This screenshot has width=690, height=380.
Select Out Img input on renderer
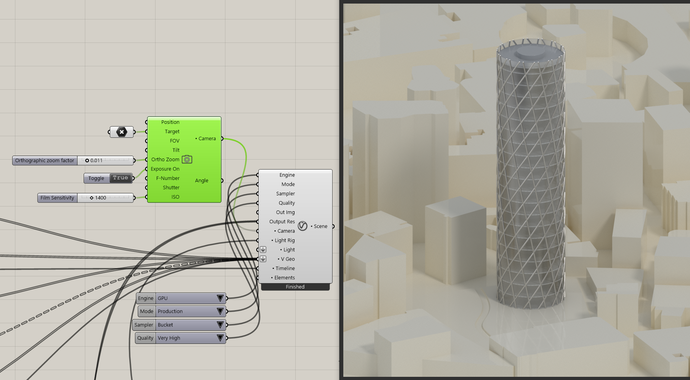pyautogui.click(x=285, y=212)
